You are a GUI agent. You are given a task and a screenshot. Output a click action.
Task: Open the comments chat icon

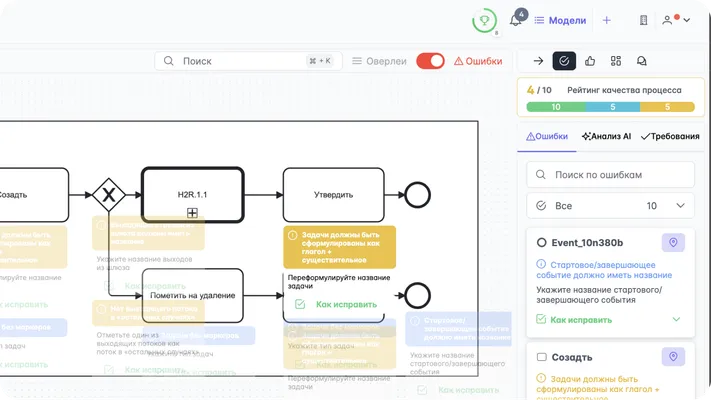642,61
